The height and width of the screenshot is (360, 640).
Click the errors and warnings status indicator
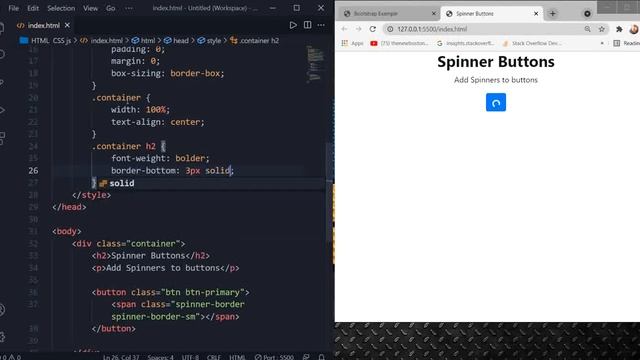click(10, 357)
